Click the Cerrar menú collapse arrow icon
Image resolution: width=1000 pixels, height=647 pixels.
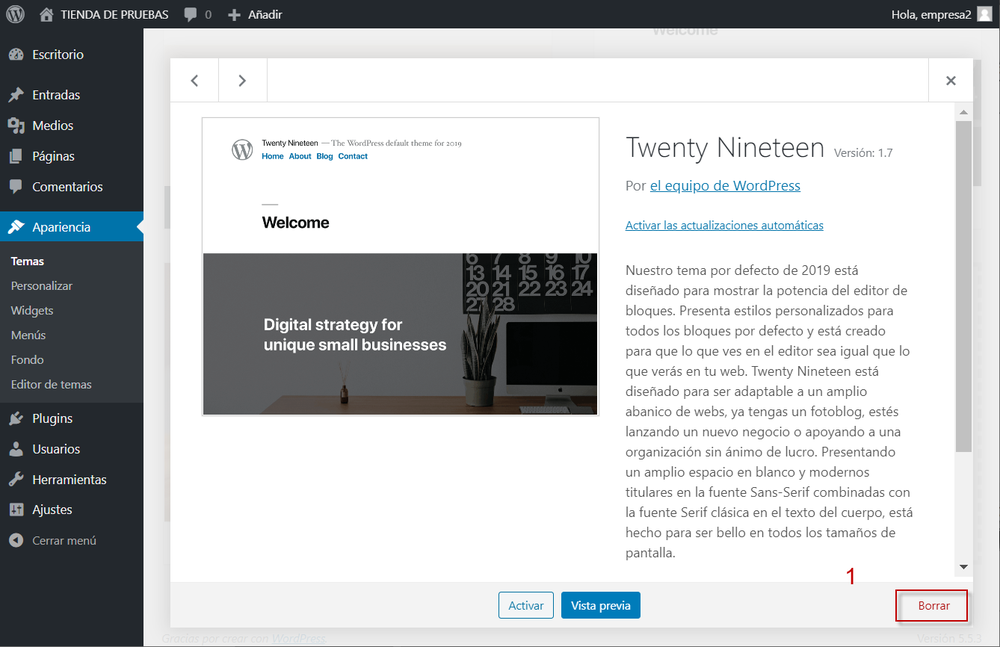coord(17,540)
